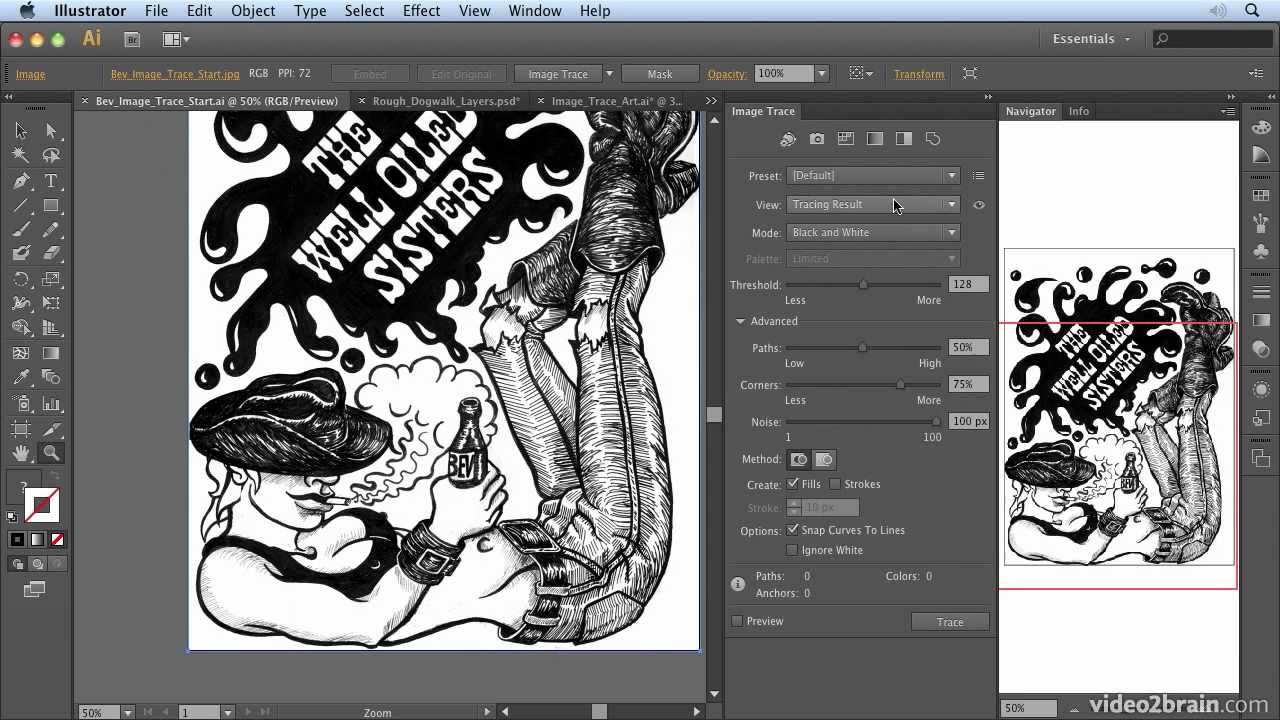Screen dimensions: 1280x720
Task: Choose the Type tool
Action: [51, 180]
